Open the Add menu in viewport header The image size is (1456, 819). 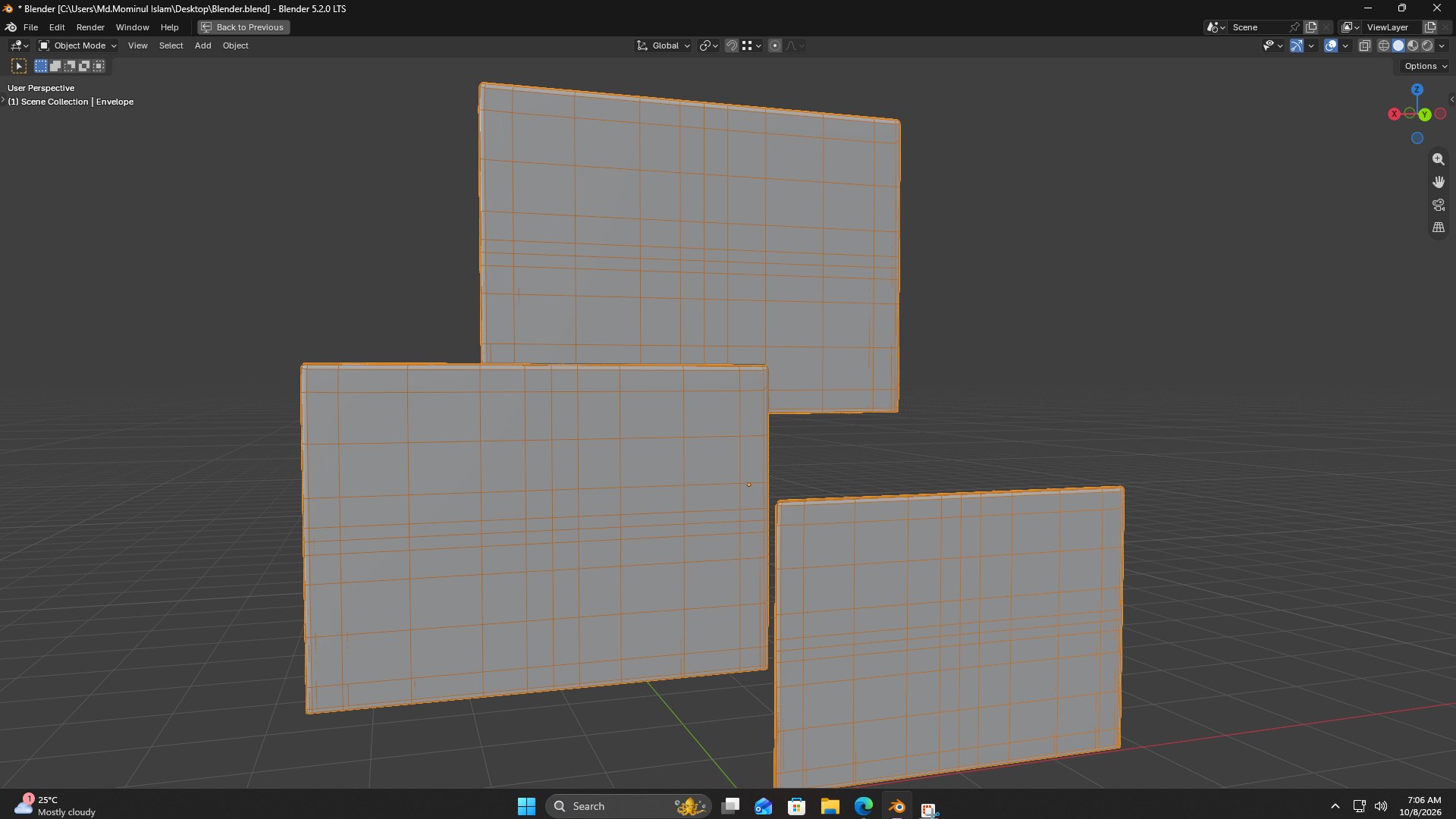202,45
